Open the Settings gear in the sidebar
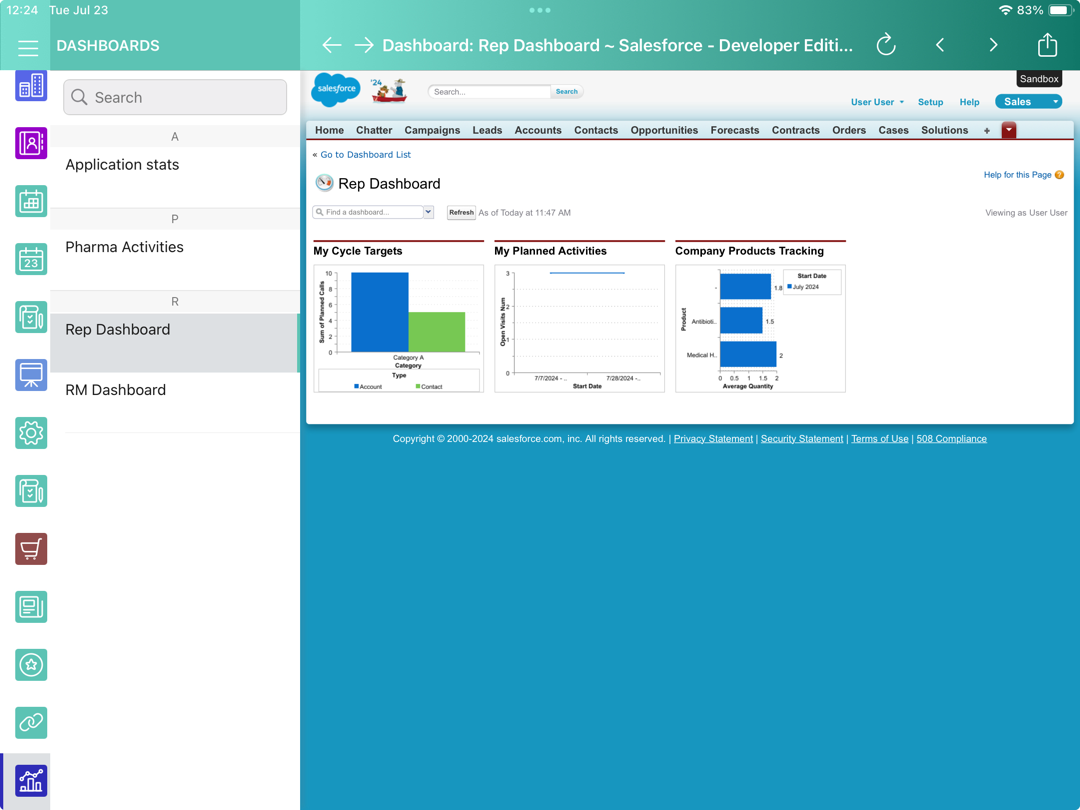This screenshot has height=810, width=1080. 30,433
